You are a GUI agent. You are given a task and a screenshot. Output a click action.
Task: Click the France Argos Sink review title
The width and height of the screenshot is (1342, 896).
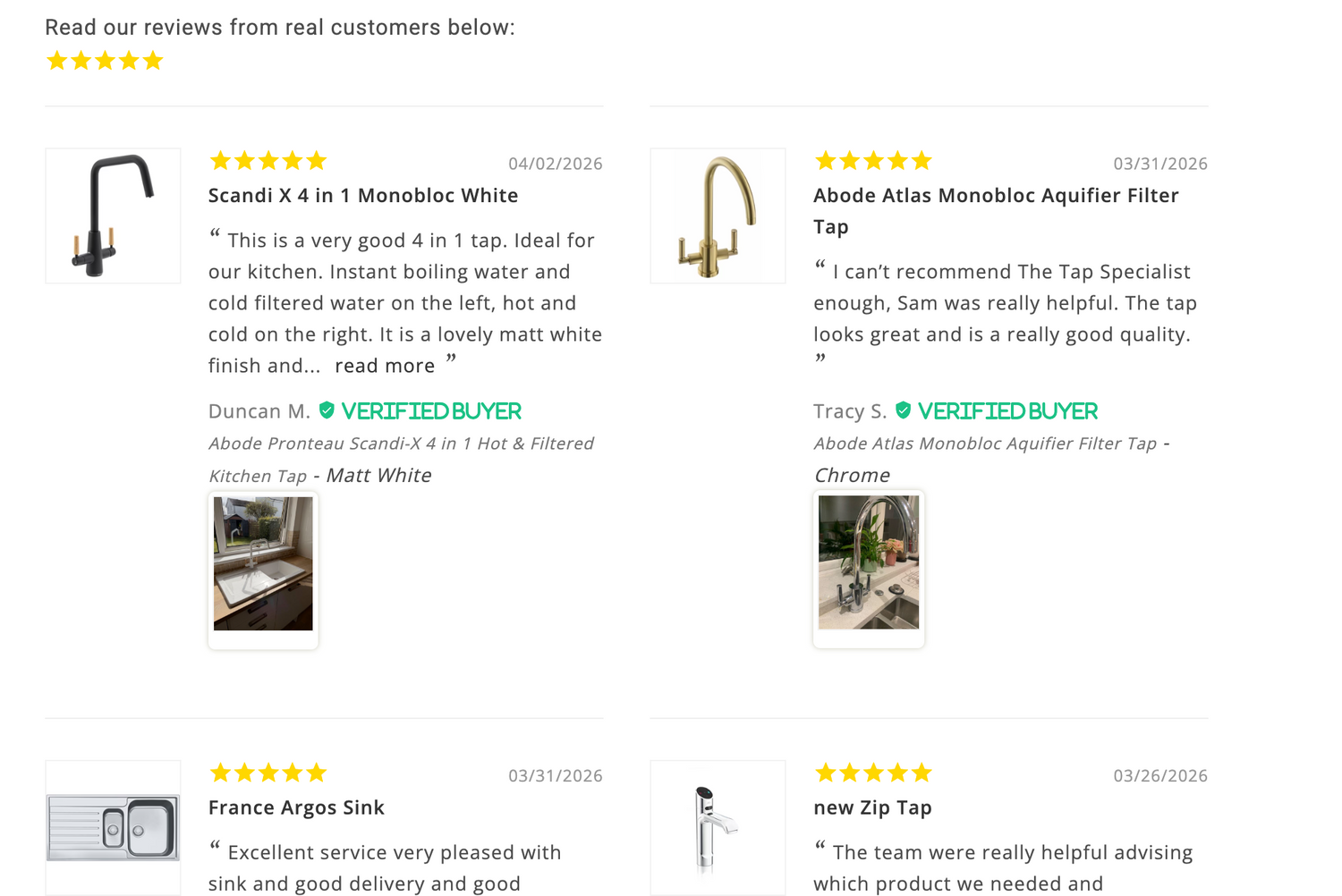[296, 807]
